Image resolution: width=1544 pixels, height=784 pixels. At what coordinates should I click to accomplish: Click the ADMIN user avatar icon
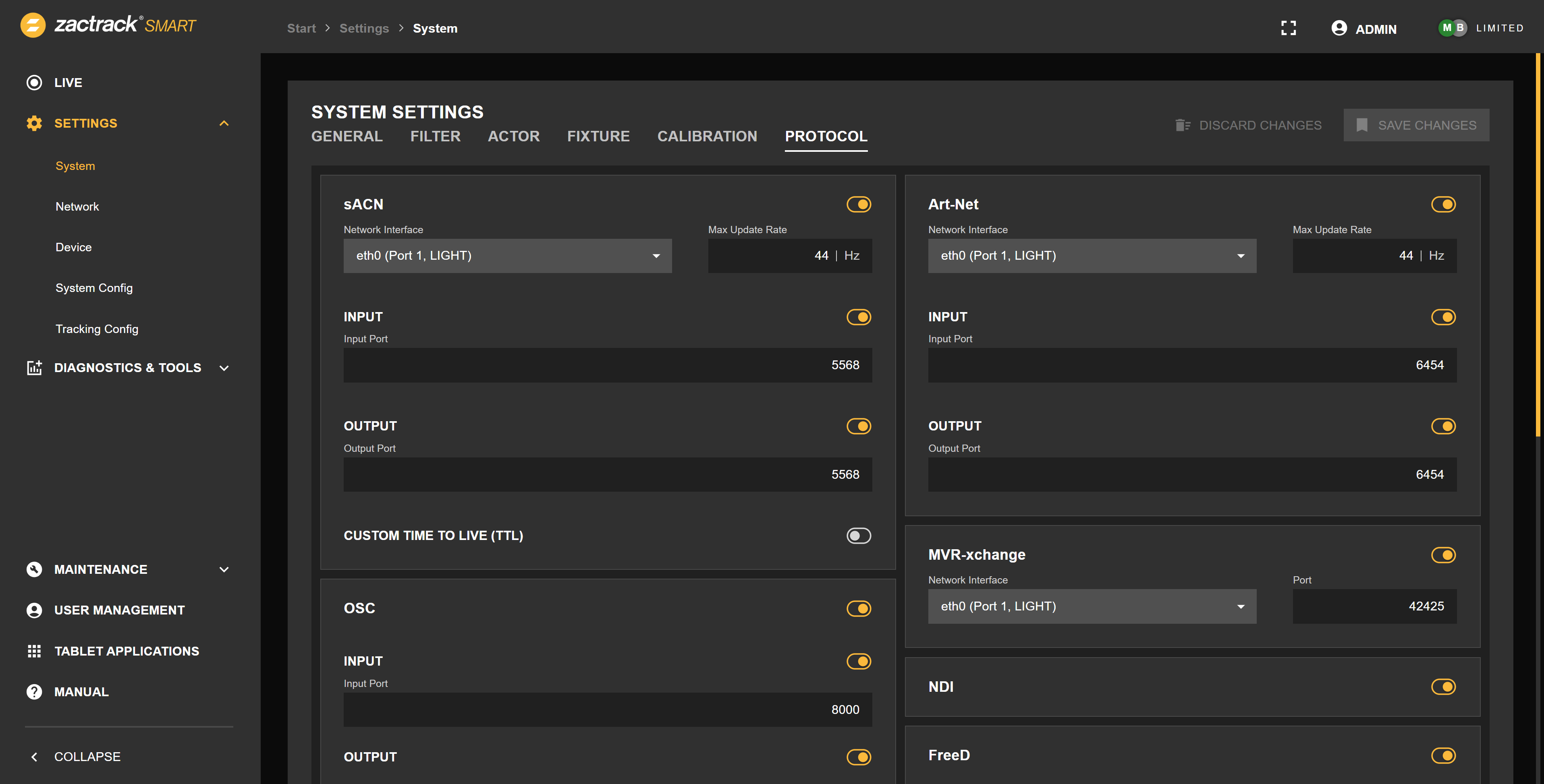coord(1339,28)
